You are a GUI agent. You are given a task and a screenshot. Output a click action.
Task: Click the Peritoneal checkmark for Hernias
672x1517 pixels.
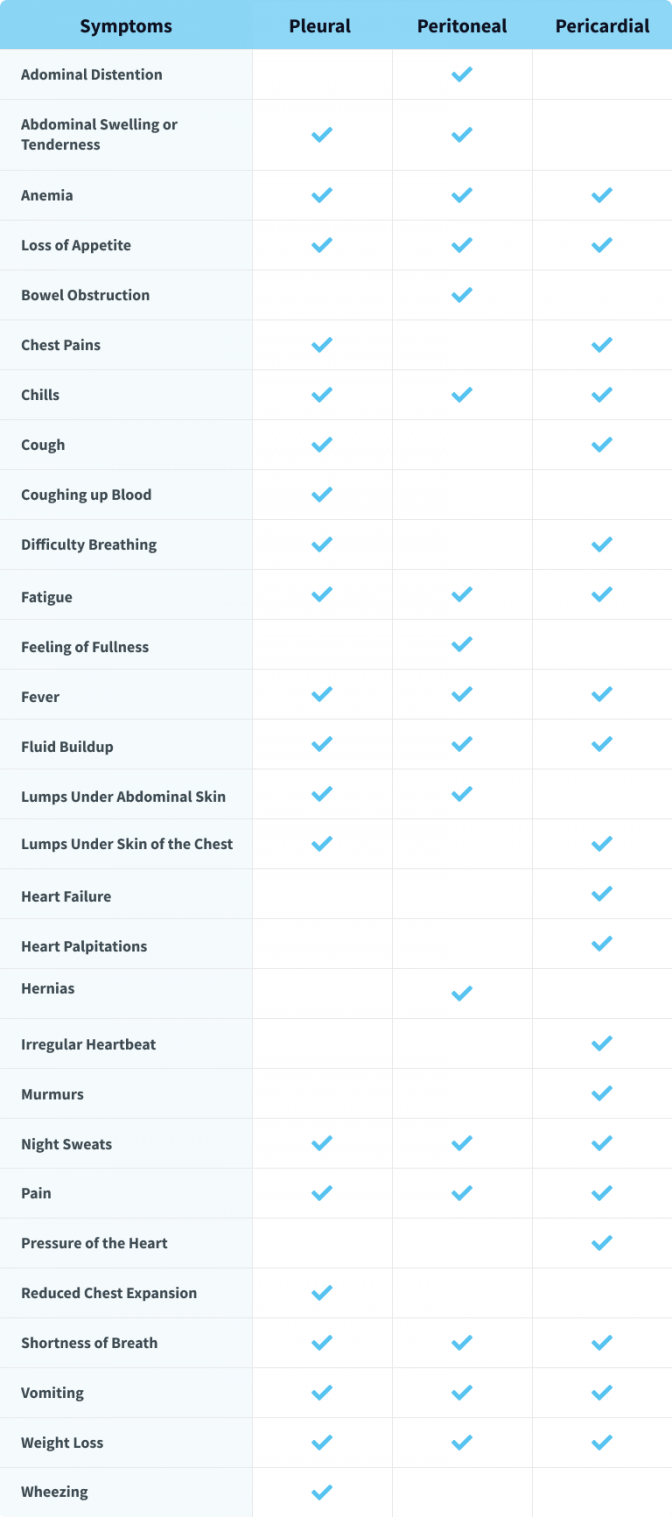(x=461, y=993)
